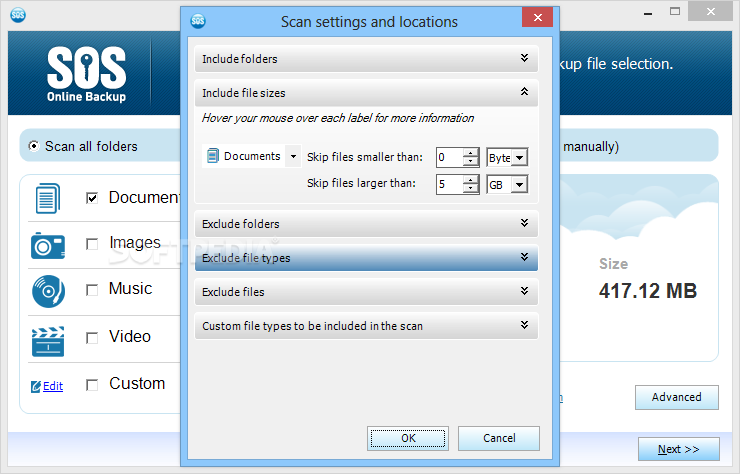This screenshot has width=740, height=474.
Task: Click the 'Hover your mouse over each label' hint
Action: (338, 118)
